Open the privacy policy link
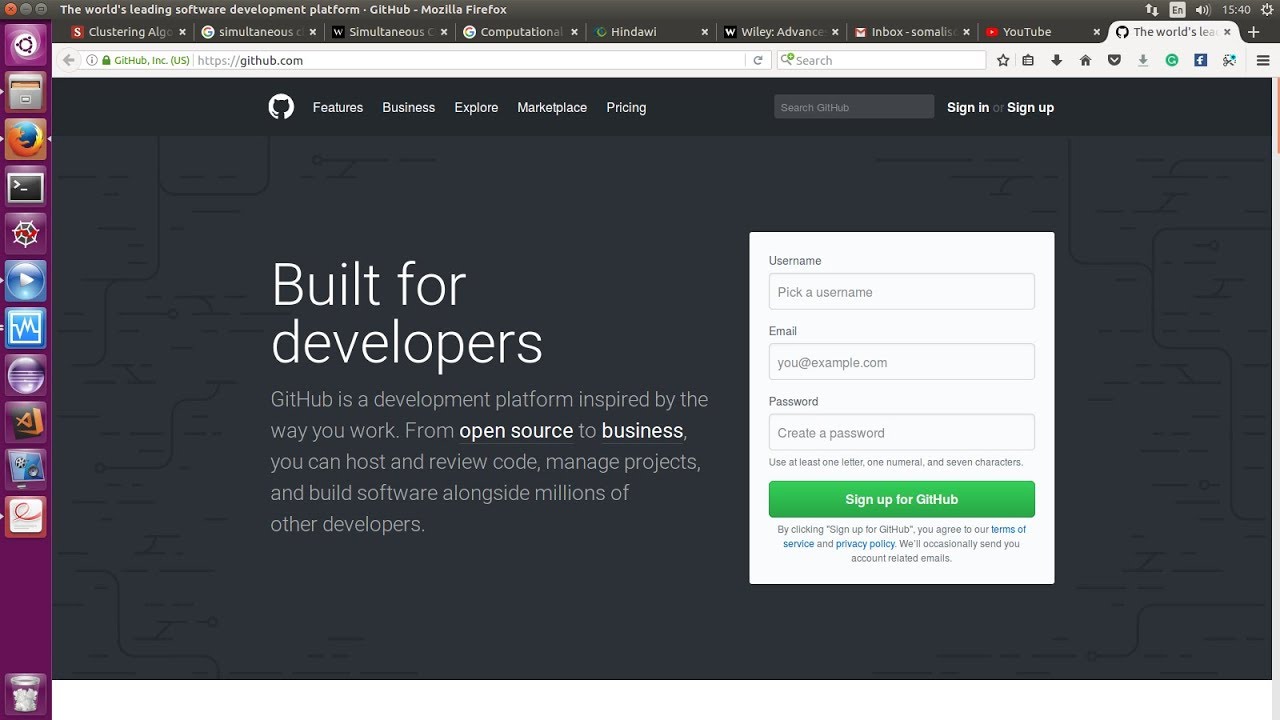Screen dimensions: 1280x720 [865, 544]
